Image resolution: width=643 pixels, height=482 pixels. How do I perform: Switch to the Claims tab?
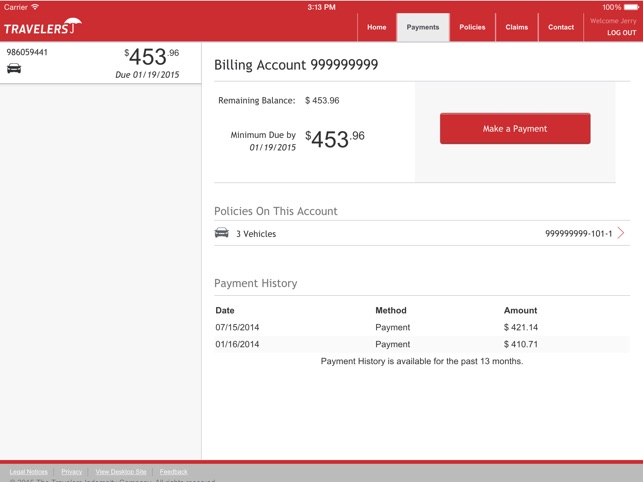click(x=517, y=27)
